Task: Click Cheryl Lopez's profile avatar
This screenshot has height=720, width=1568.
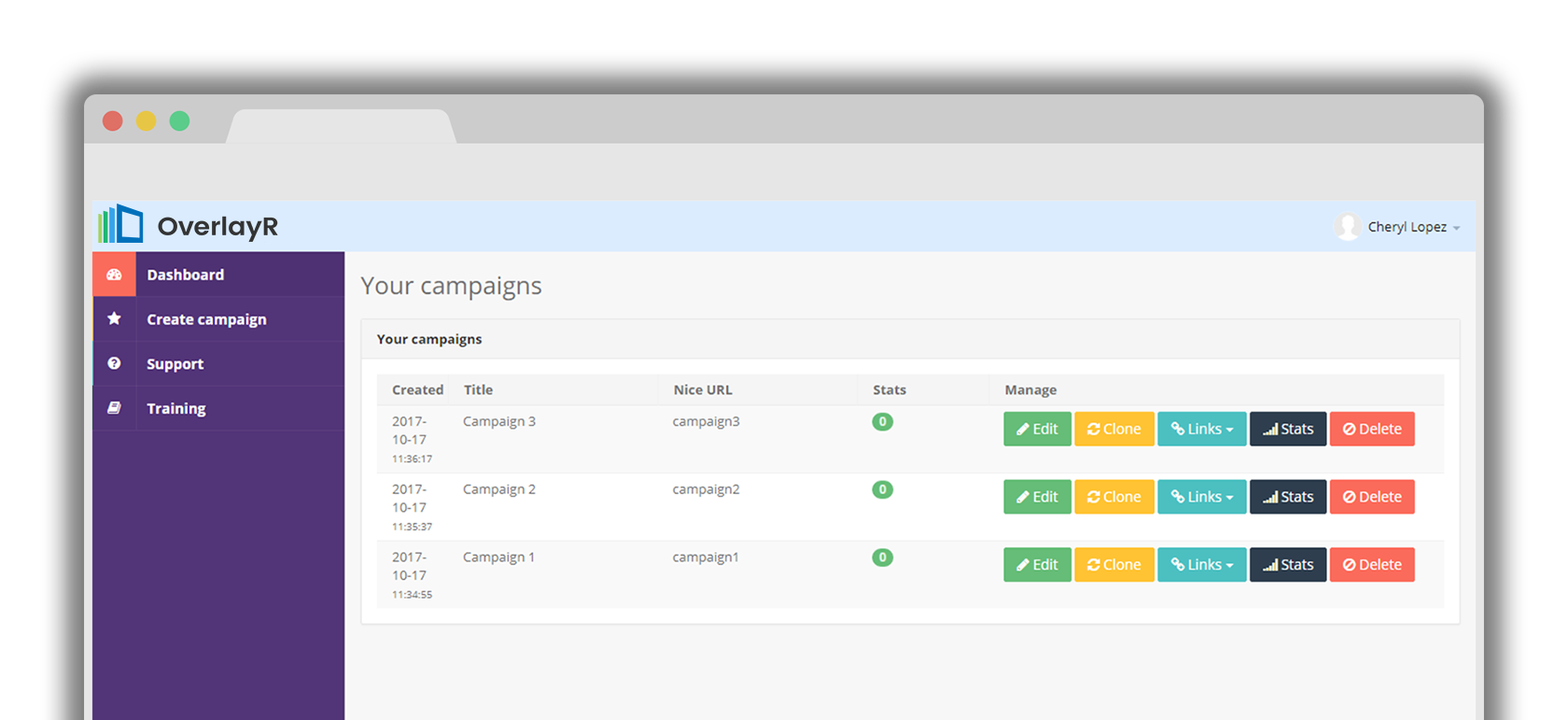Action: pos(1347,227)
